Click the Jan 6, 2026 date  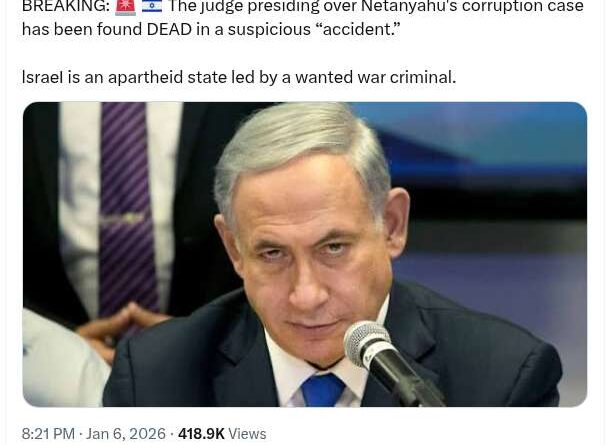point(126,433)
